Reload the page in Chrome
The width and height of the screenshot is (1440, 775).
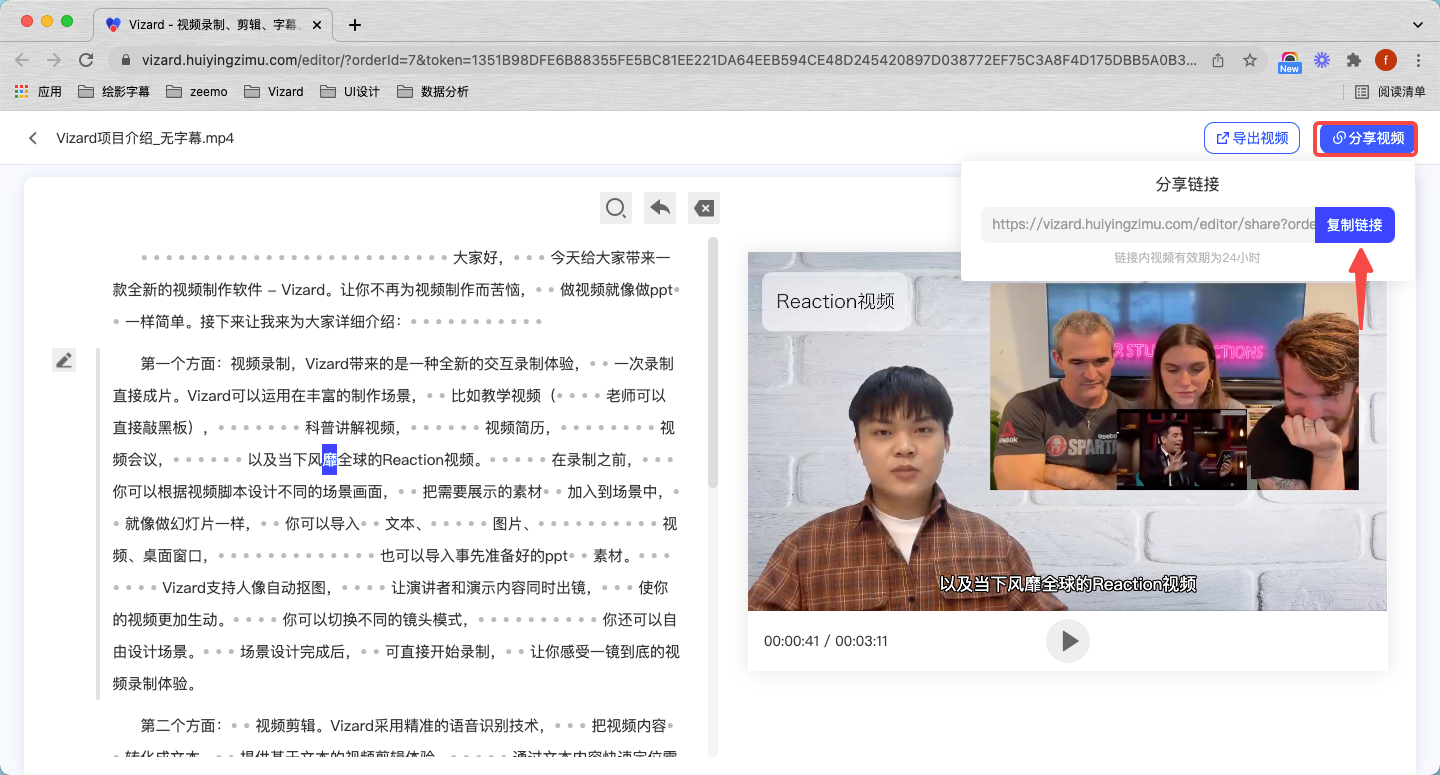(x=86, y=60)
